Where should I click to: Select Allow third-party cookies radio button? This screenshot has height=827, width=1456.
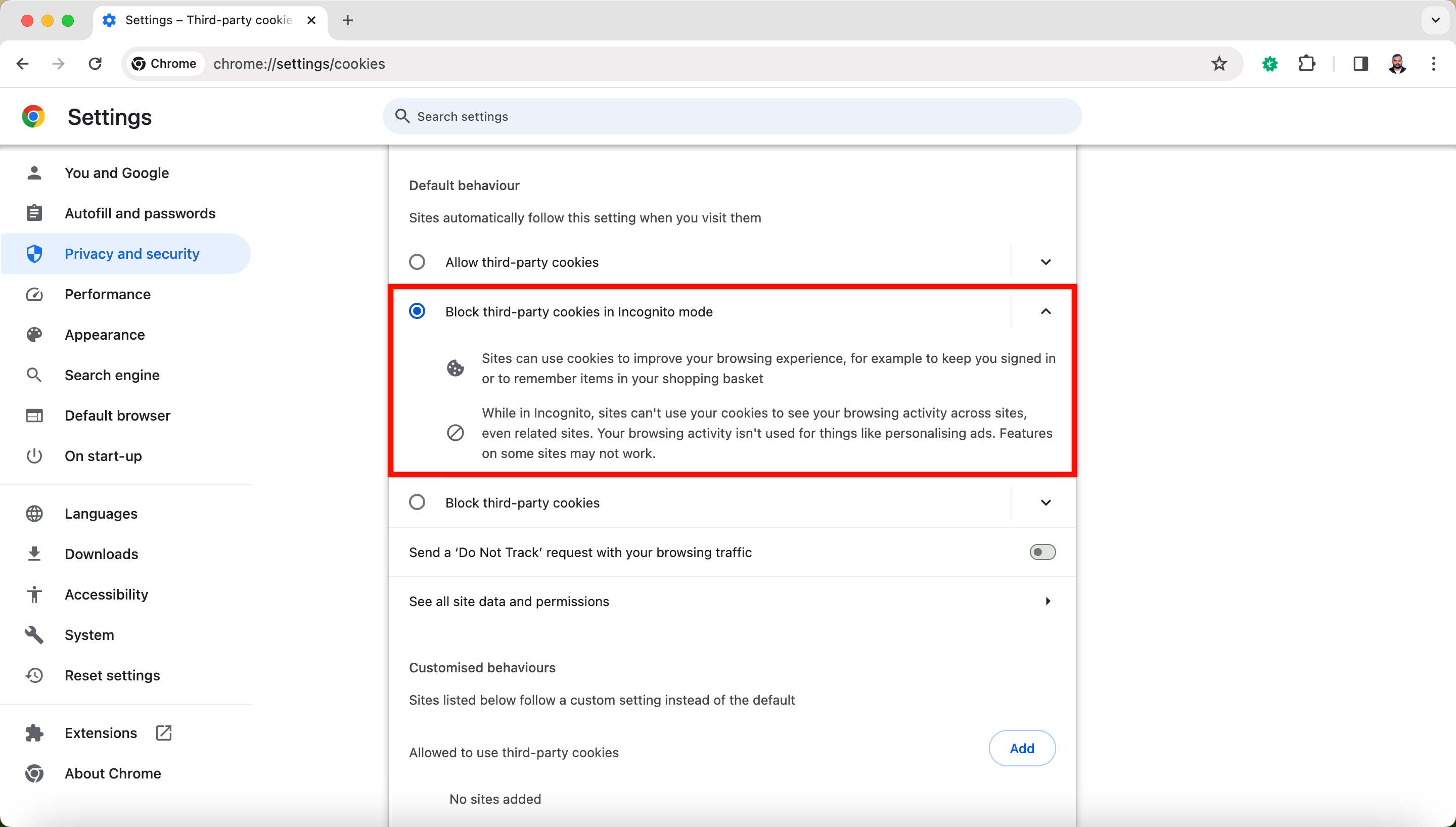pos(417,262)
